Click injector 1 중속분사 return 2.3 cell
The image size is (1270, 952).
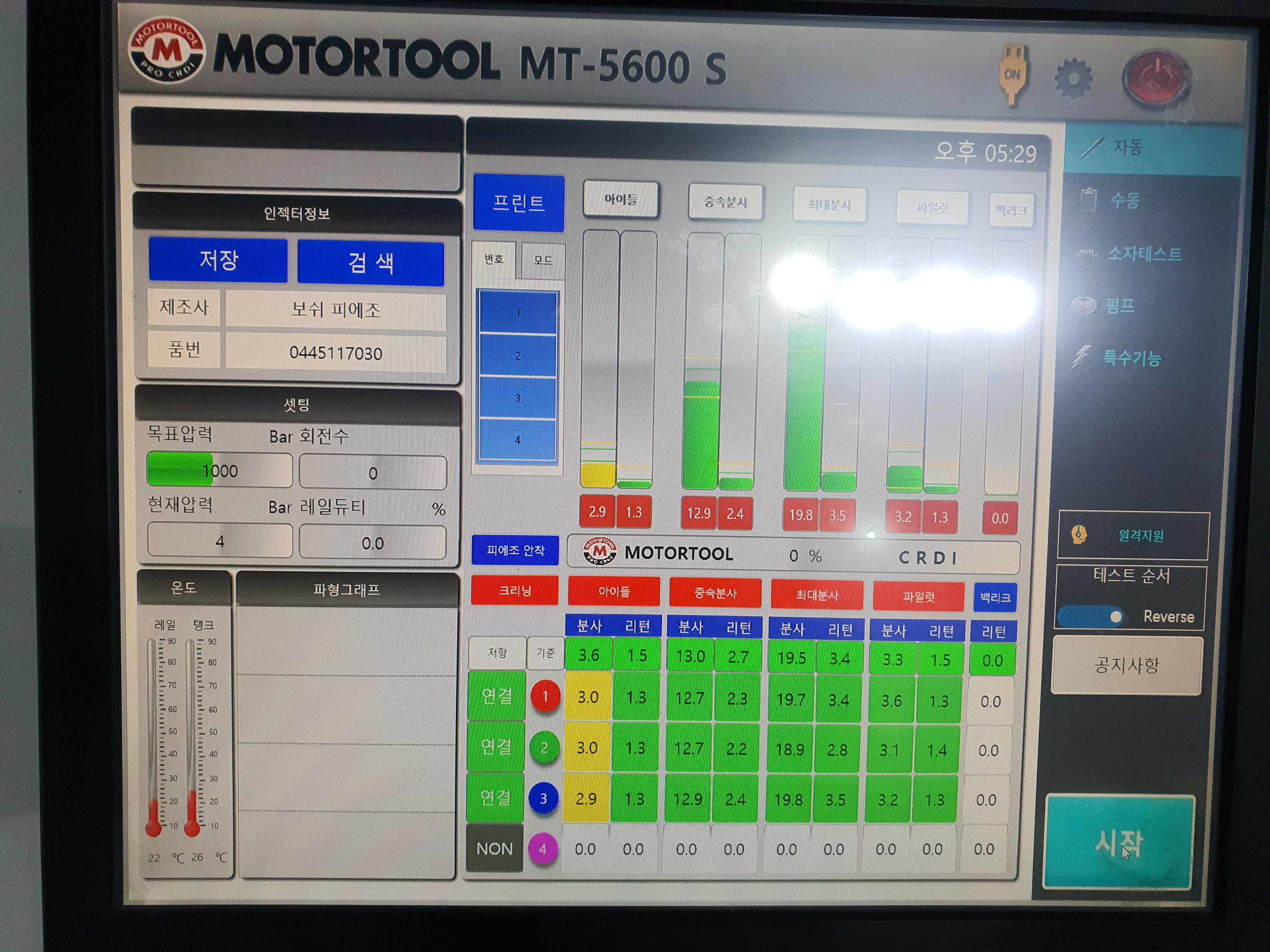click(737, 698)
